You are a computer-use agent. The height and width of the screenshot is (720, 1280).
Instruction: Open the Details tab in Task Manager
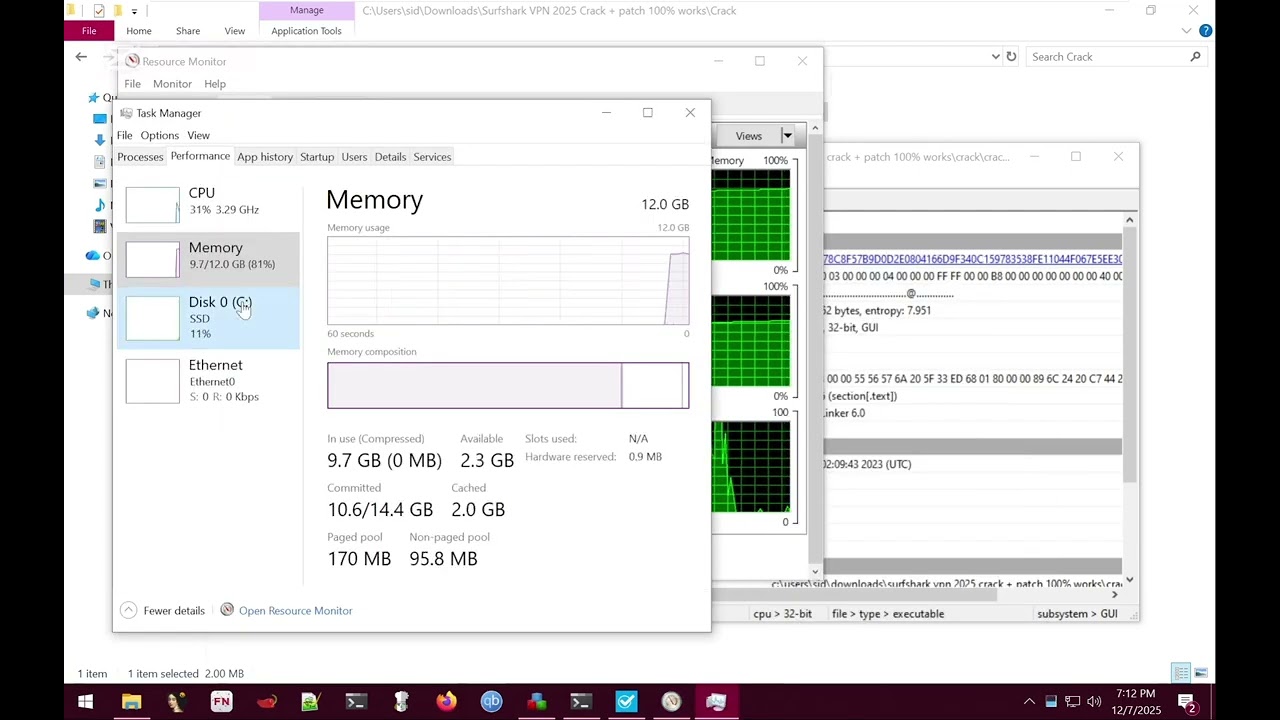(390, 157)
